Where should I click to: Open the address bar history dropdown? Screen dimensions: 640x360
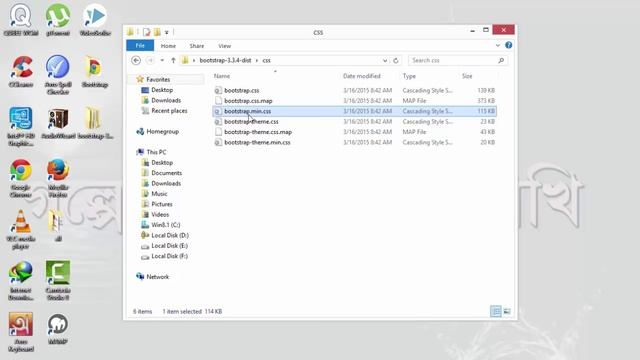[384, 60]
